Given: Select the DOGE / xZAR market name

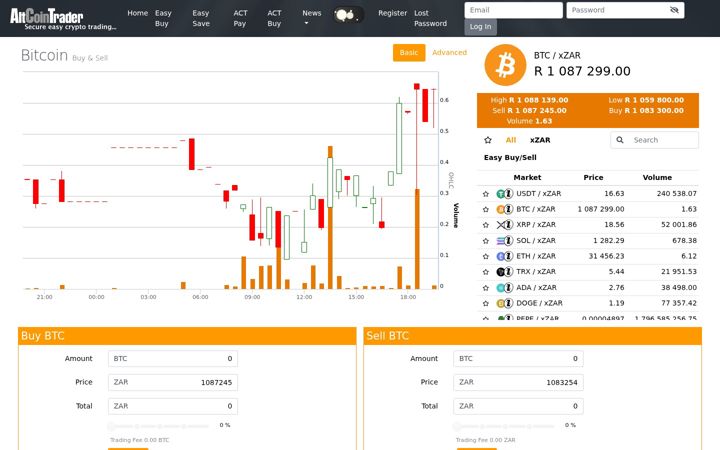Looking at the screenshot, I should (x=539, y=304).
